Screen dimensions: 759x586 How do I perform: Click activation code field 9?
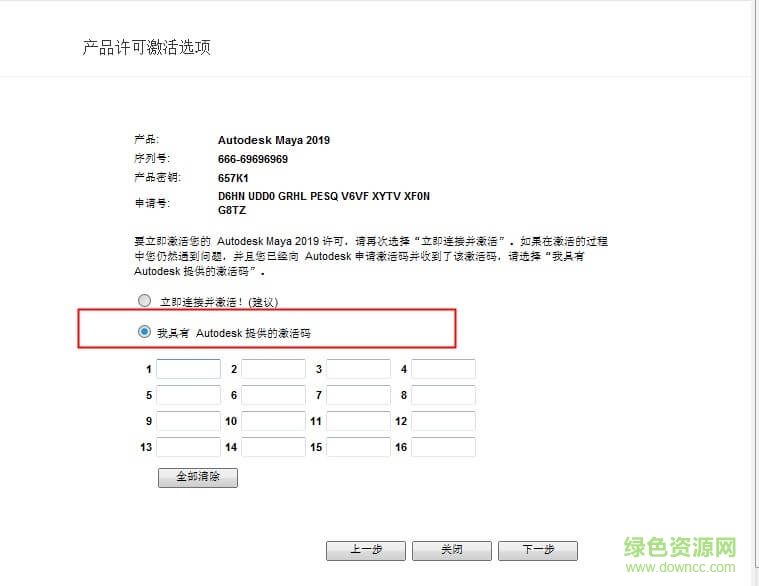click(188, 421)
